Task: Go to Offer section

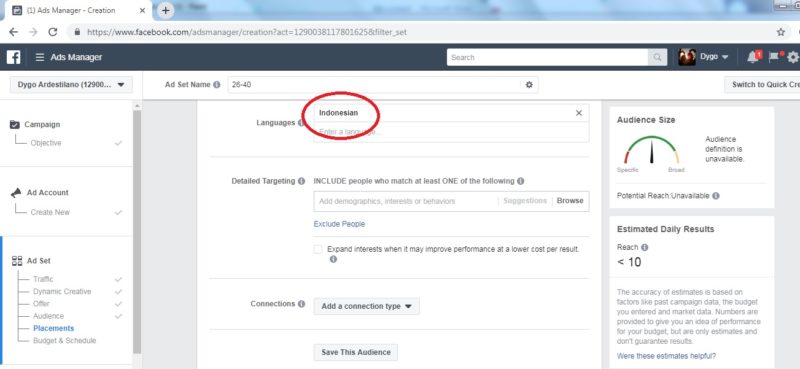Action: (x=41, y=304)
